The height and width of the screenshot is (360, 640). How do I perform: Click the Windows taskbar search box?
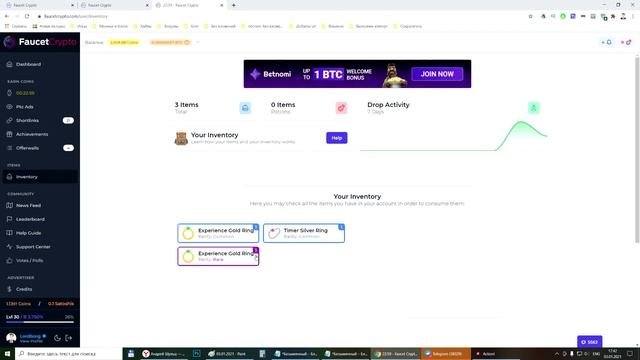tap(69, 353)
